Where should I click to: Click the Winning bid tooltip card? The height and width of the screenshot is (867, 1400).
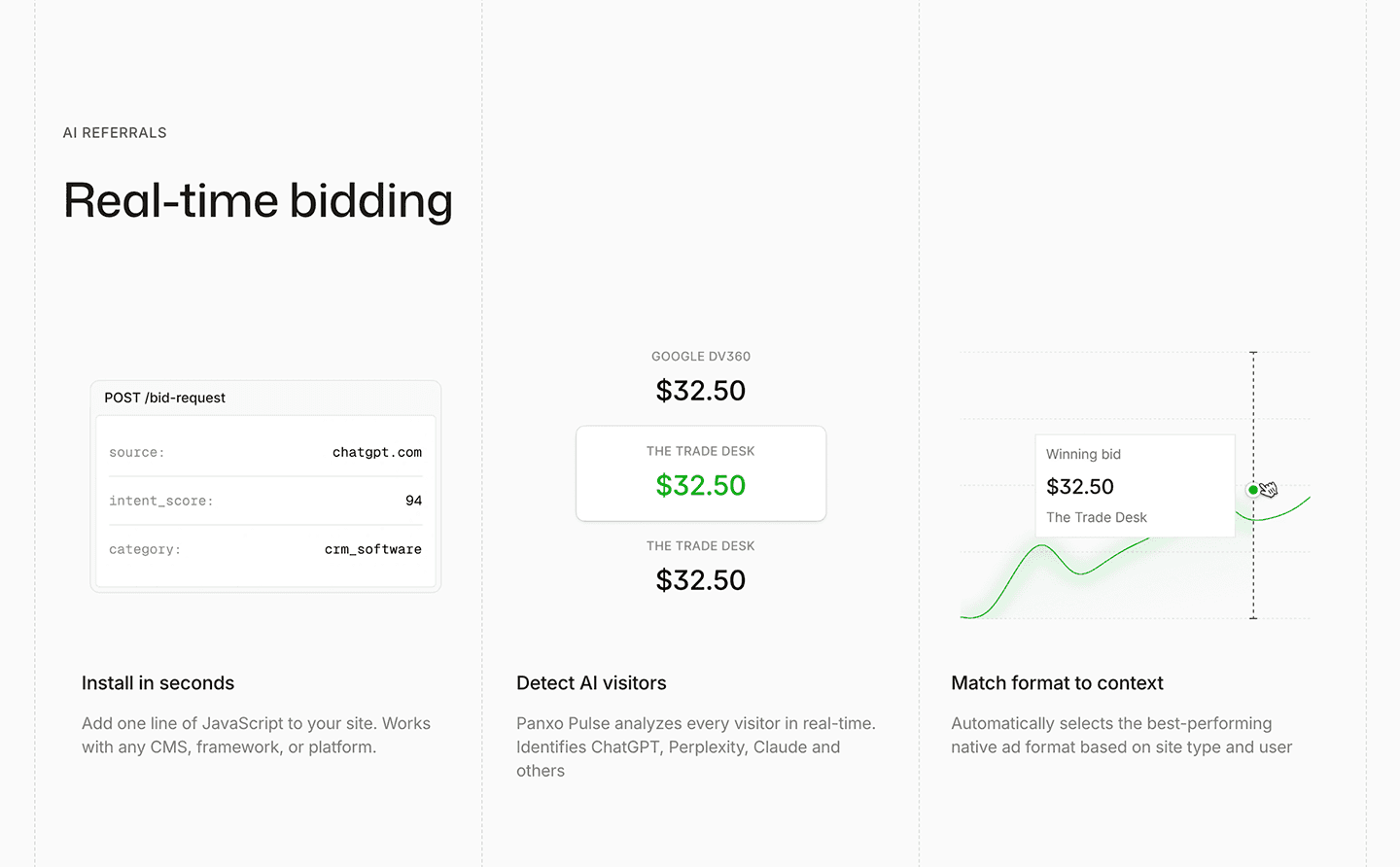click(x=1135, y=485)
